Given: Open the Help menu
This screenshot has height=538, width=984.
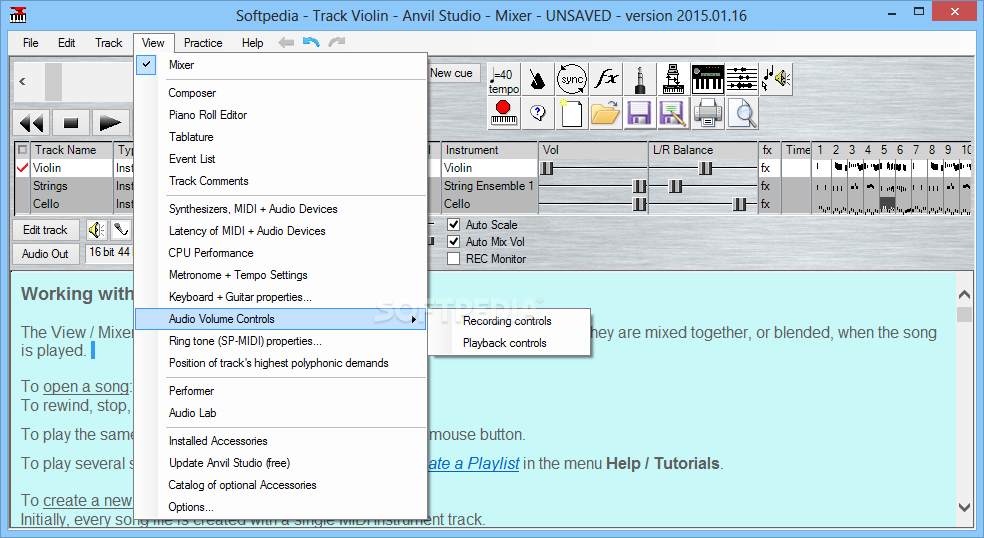Looking at the screenshot, I should click(x=252, y=43).
